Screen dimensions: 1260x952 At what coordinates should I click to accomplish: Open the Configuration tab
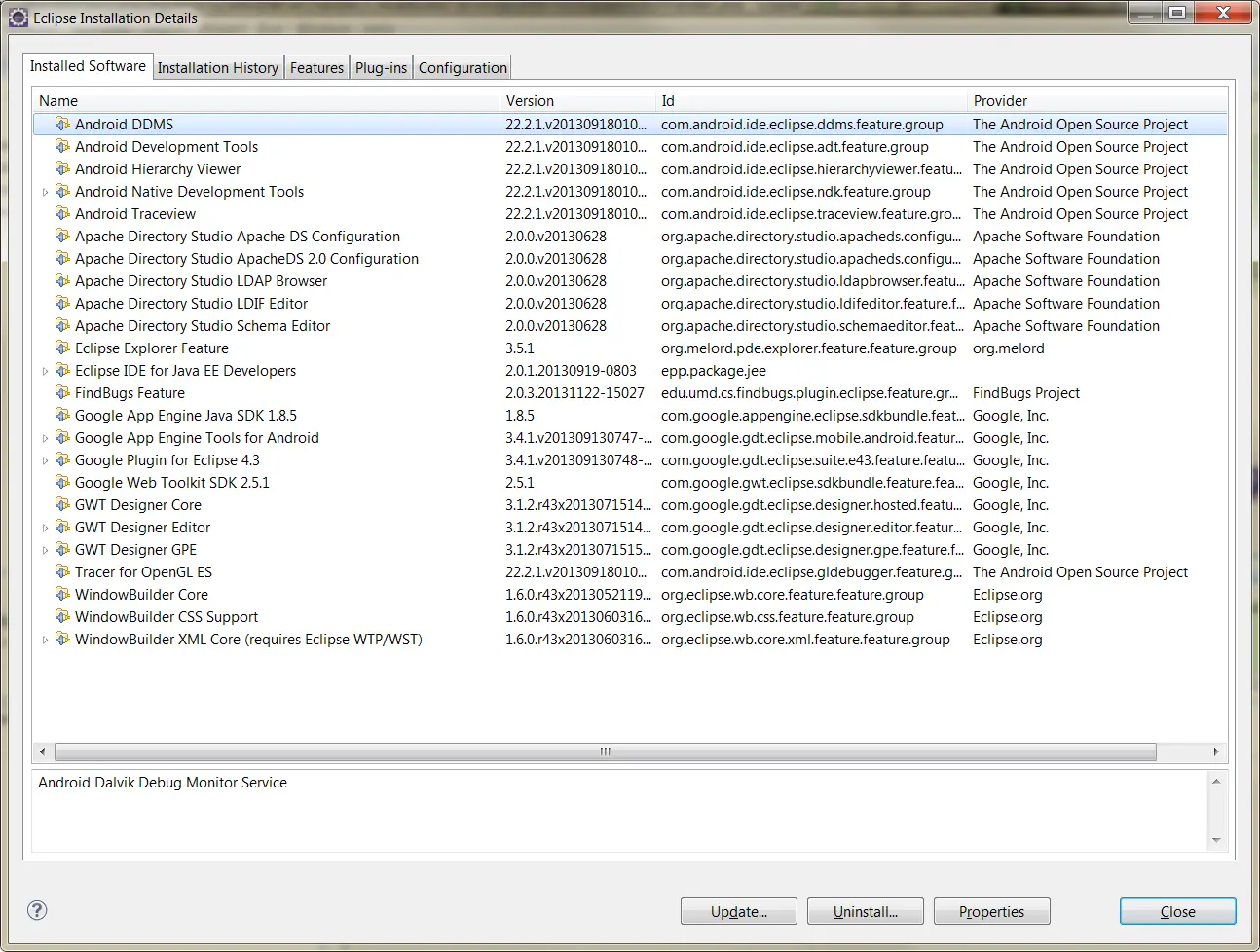463,68
